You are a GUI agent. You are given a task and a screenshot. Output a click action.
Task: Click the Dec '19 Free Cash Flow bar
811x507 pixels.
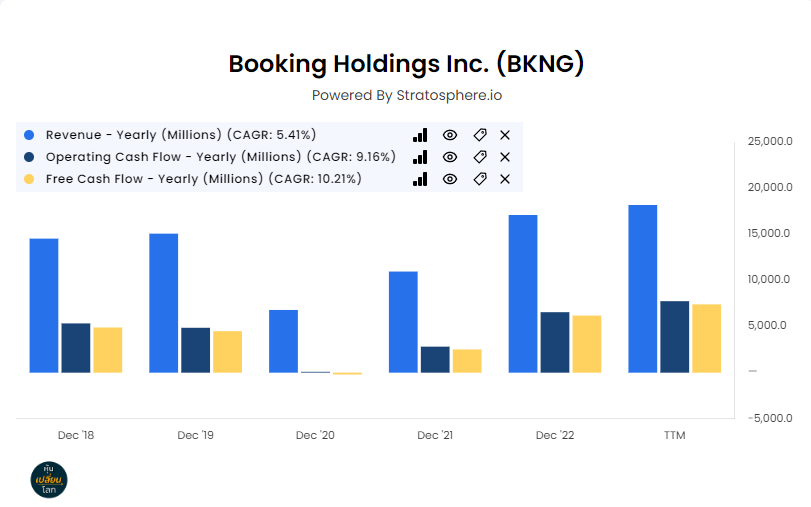pos(228,352)
